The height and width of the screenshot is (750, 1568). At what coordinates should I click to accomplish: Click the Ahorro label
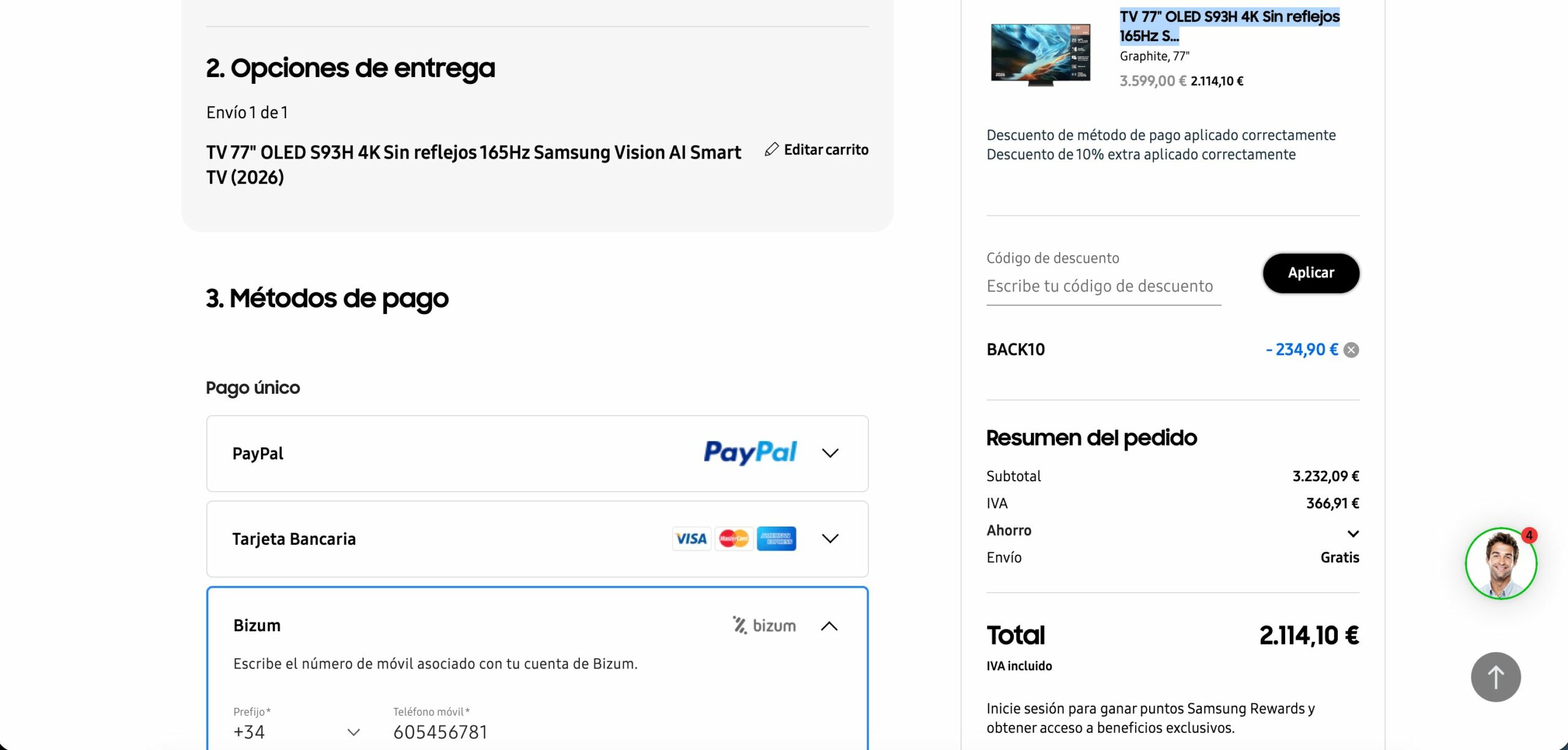1009,530
